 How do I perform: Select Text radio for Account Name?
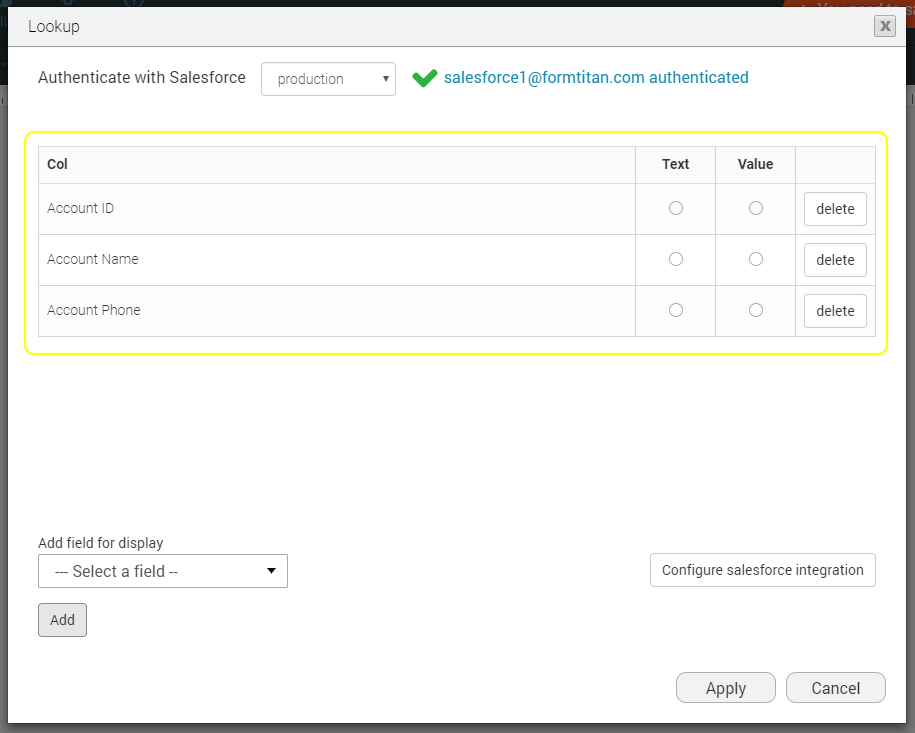click(676, 259)
